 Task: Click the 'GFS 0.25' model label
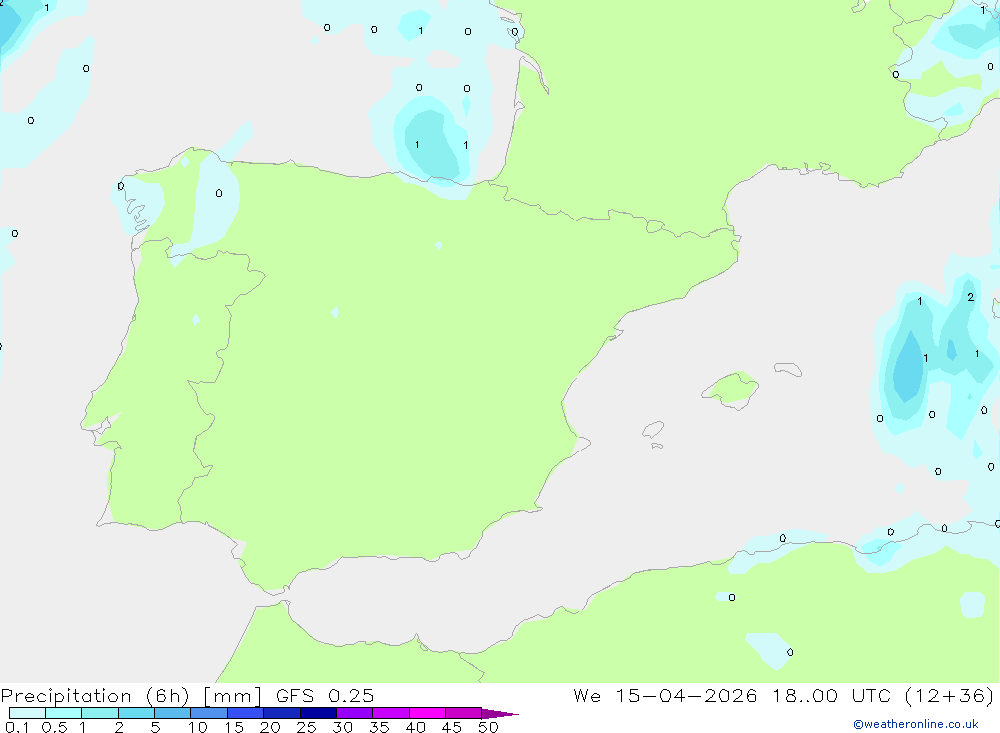click(x=325, y=695)
